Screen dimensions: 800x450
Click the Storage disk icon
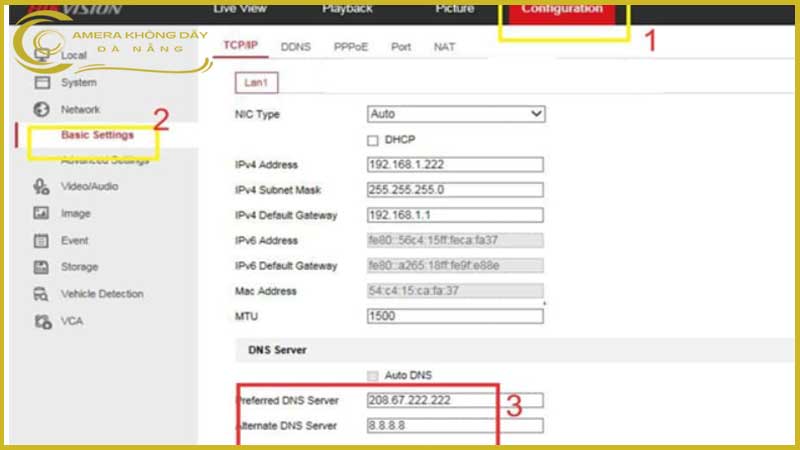point(41,267)
